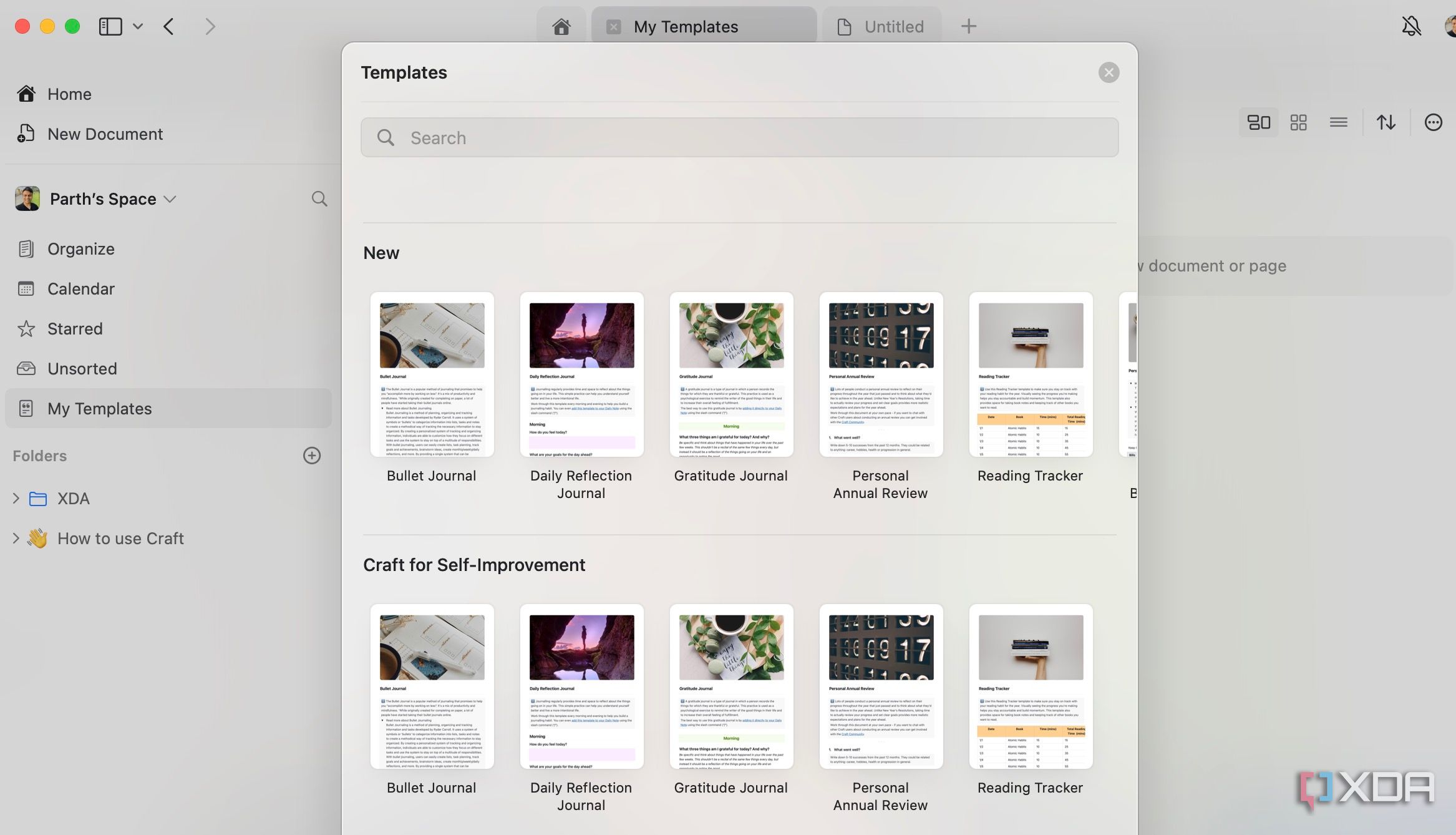The height and width of the screenshot is (835, 1456).
Task: Click the Unsorted inbox tray icon
Action: (x=26, y=369)
